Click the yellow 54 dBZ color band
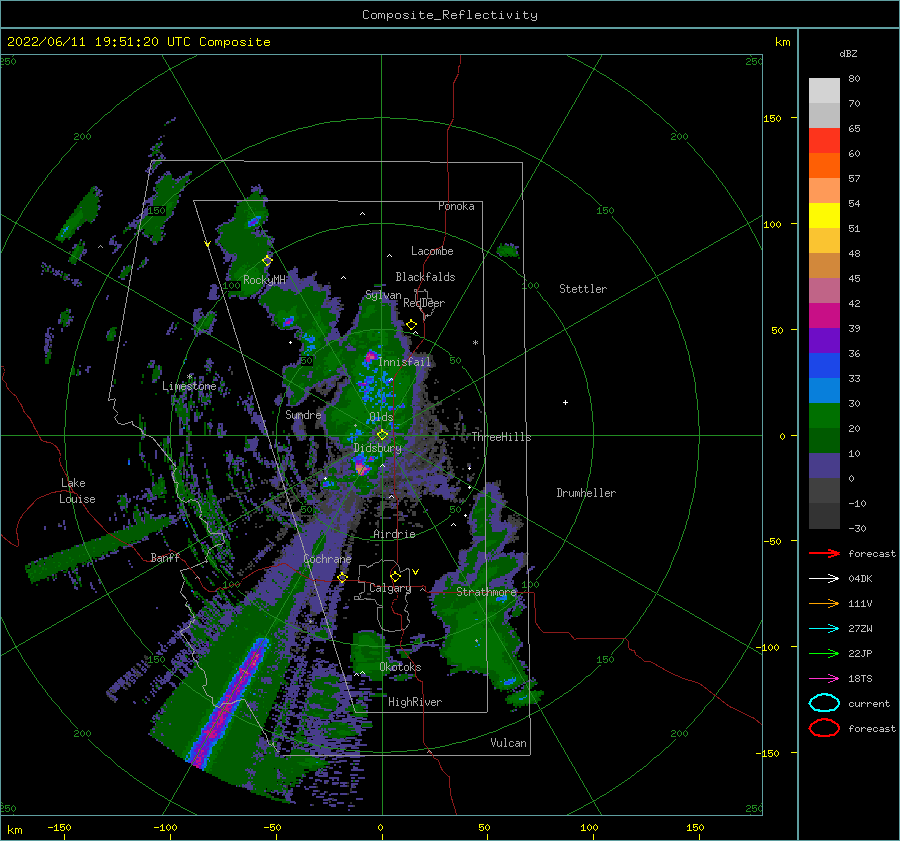Image resolution: width=900 pixels, height=841 pixels. 824,215
